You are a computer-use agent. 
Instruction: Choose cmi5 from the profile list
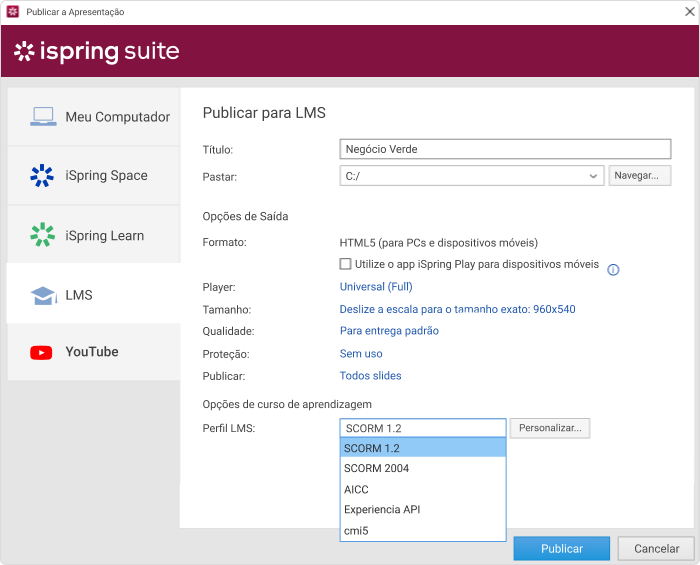423,530
